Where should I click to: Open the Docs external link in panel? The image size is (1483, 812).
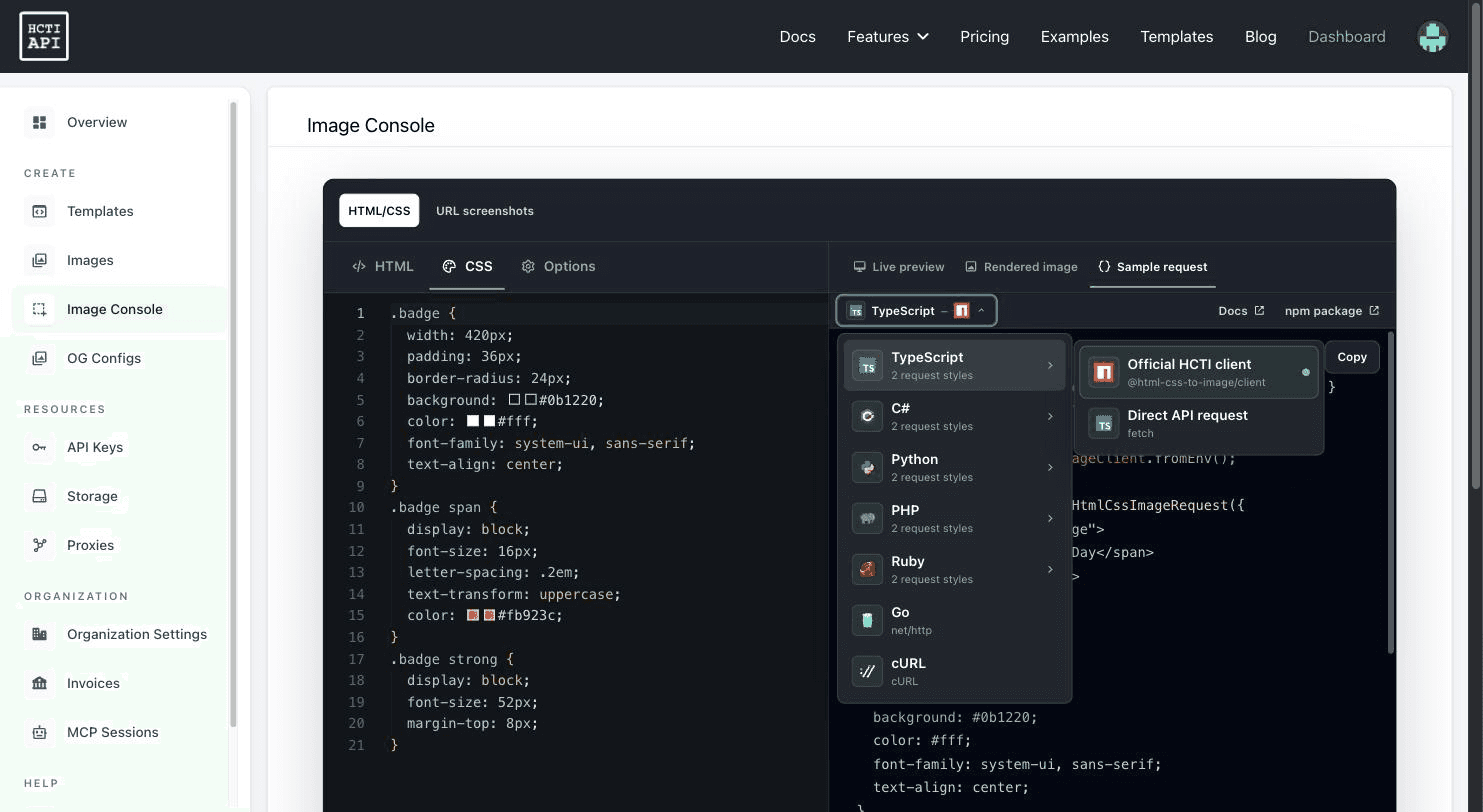1241,311
